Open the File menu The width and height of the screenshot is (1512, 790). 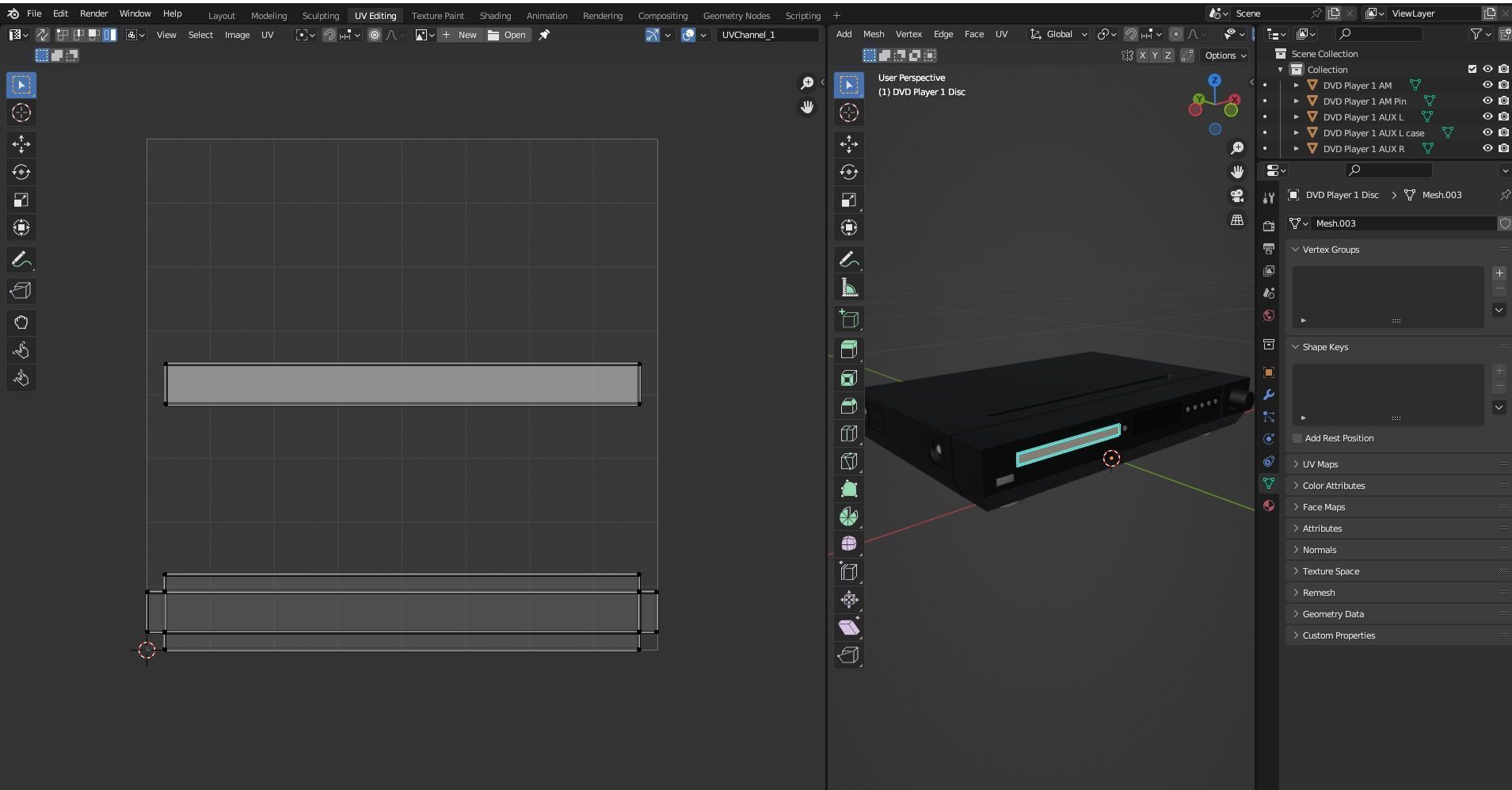click(34, 13)
